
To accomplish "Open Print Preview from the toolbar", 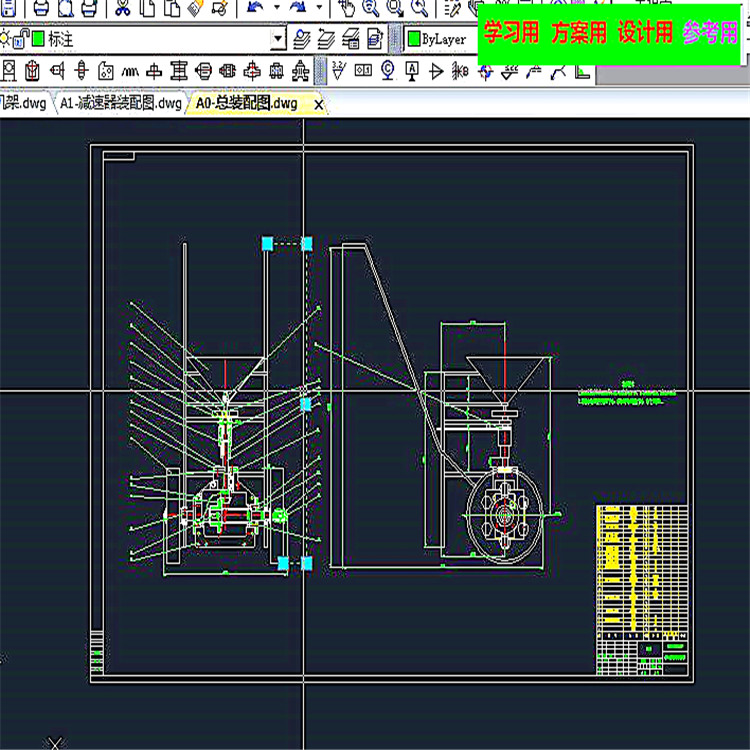I will coord(66,8).
